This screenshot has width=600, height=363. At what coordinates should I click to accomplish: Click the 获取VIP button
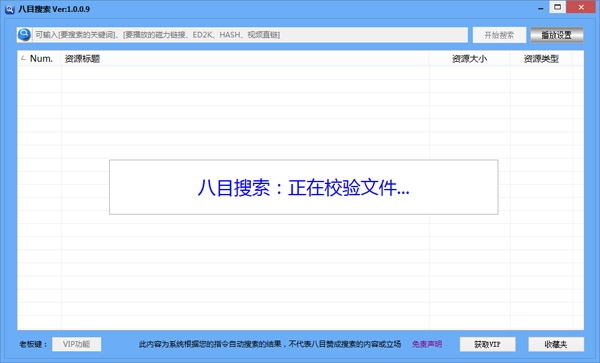pos(488,344)
